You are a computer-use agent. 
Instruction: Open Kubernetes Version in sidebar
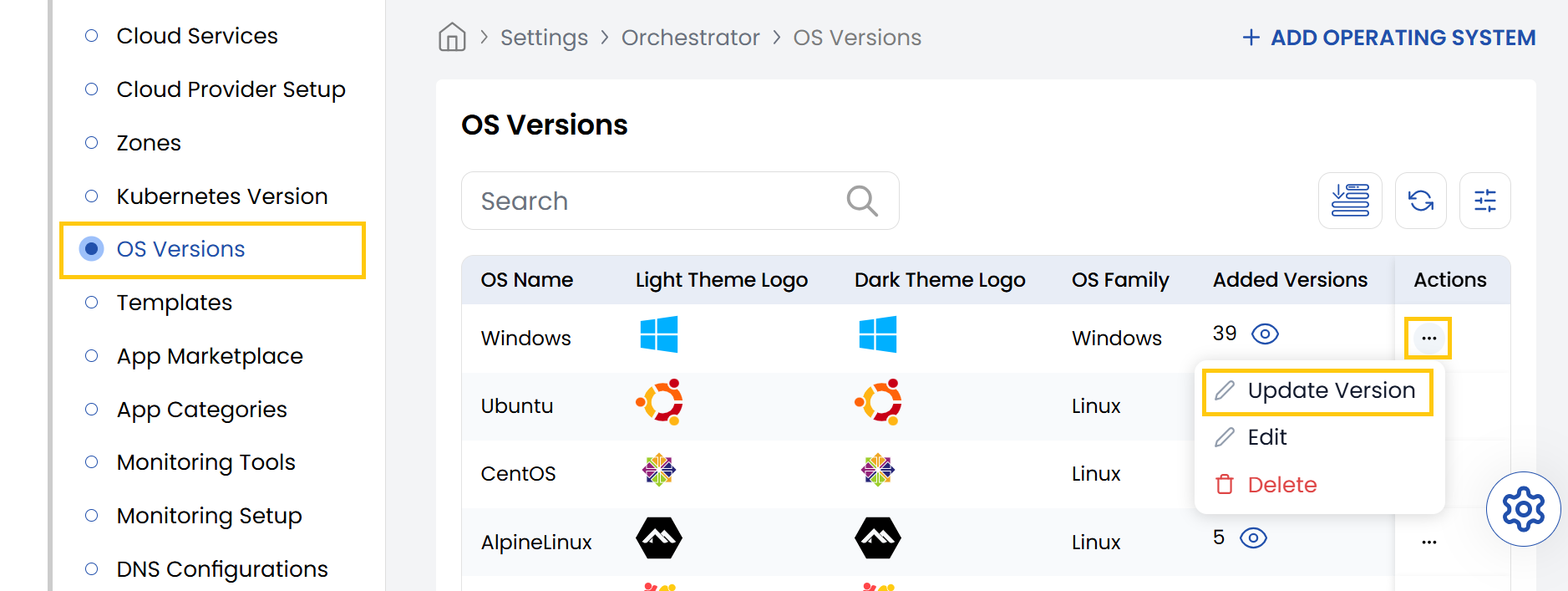point(222,196)
